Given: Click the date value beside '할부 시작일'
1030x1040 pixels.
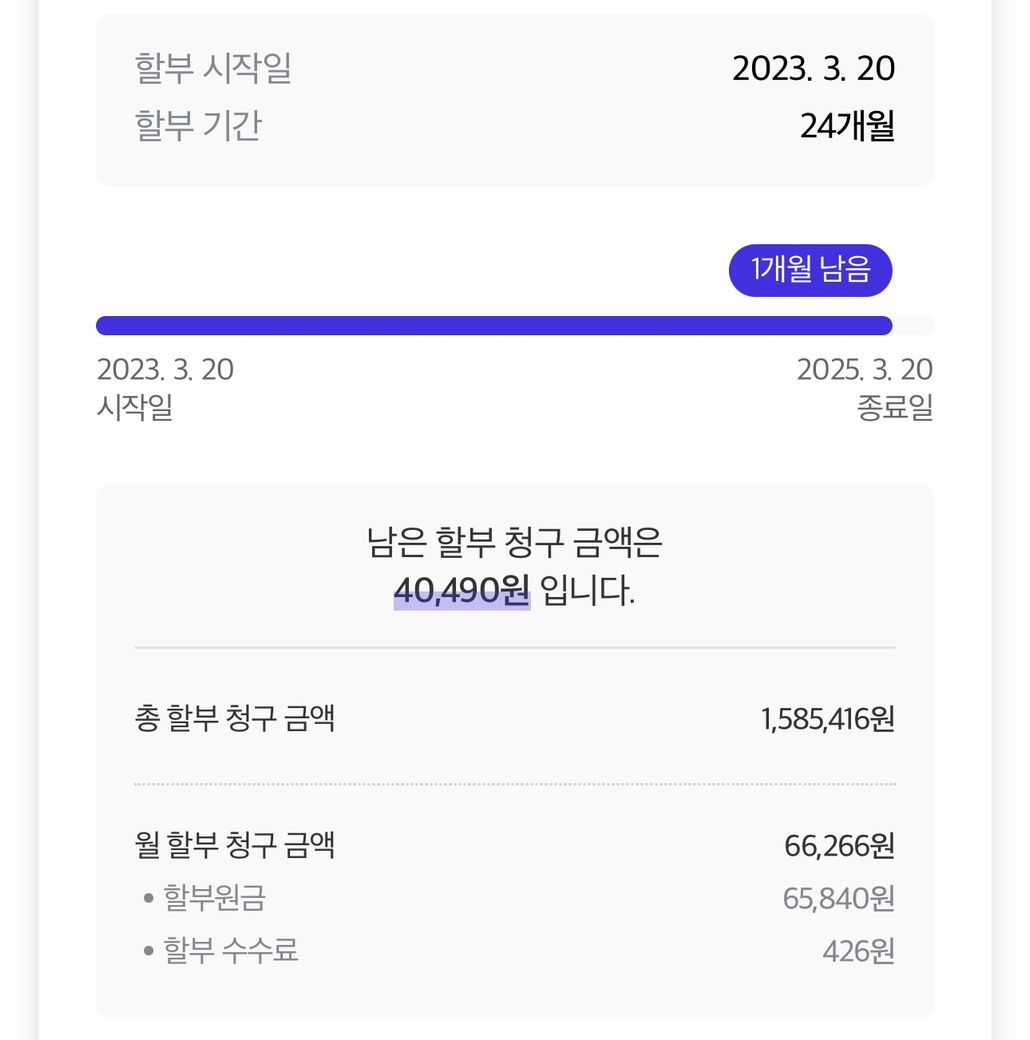Looking at the screenshot, I should (813, 69).
